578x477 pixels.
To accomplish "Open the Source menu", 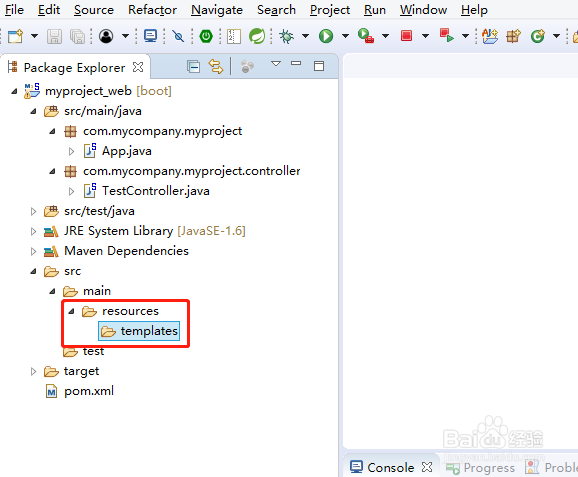I will pyautogui.click(x=94, y=10).
